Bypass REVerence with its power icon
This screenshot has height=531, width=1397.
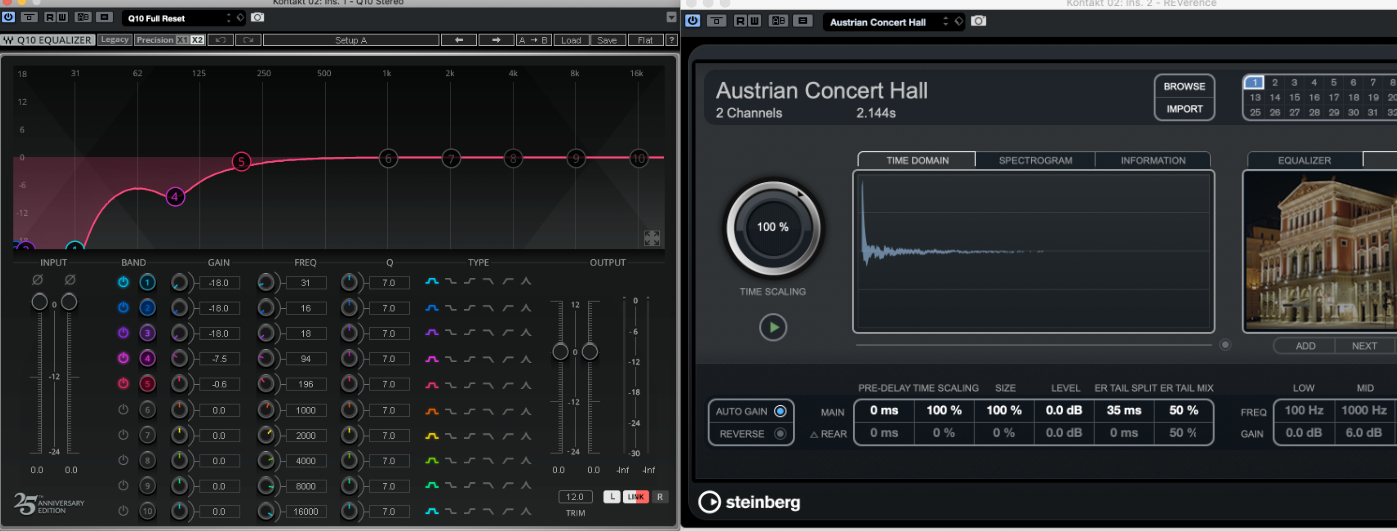692,21
